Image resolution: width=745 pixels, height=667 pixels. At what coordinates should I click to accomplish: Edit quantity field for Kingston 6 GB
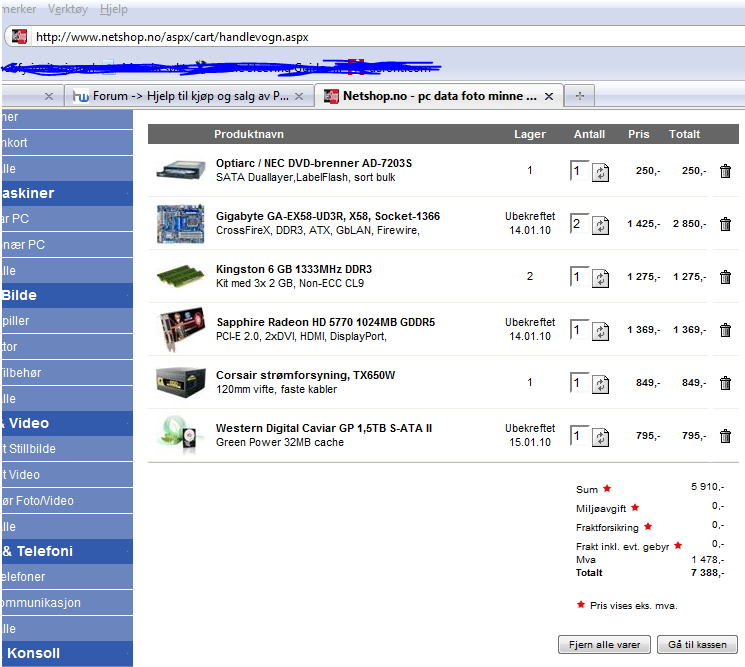[580, 276]
